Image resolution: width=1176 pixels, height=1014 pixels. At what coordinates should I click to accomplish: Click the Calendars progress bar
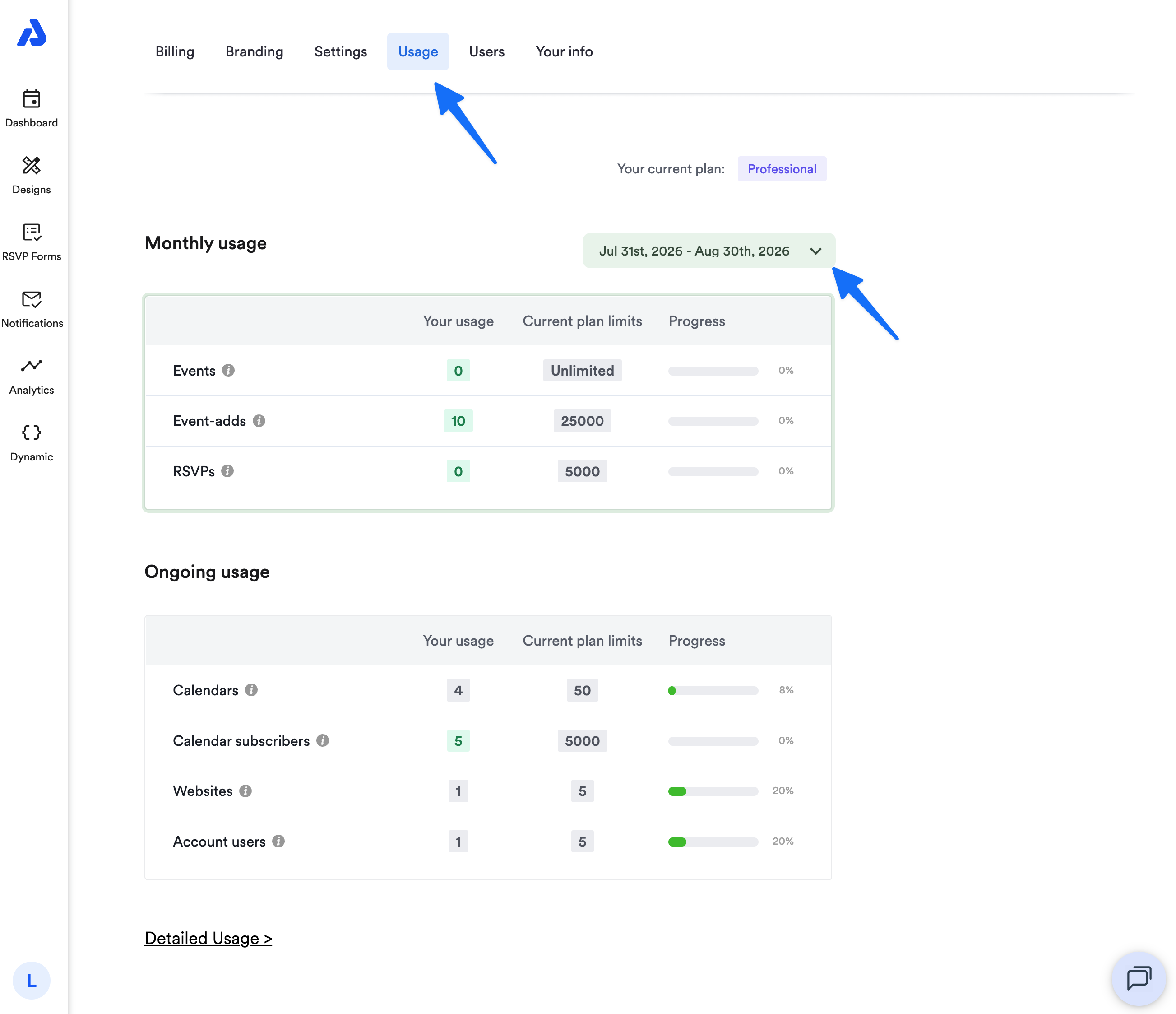[713, 690]
